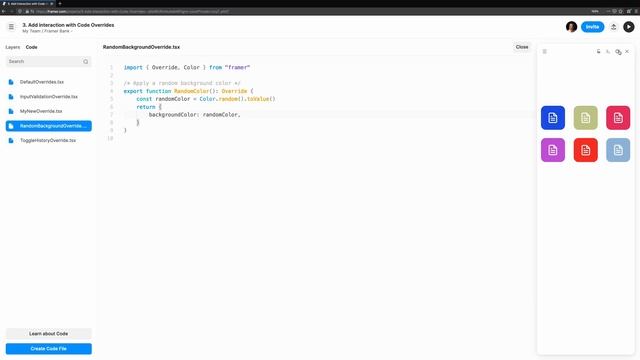
Task: Click the MyNewOverride file icon
Action: [11, 111]
